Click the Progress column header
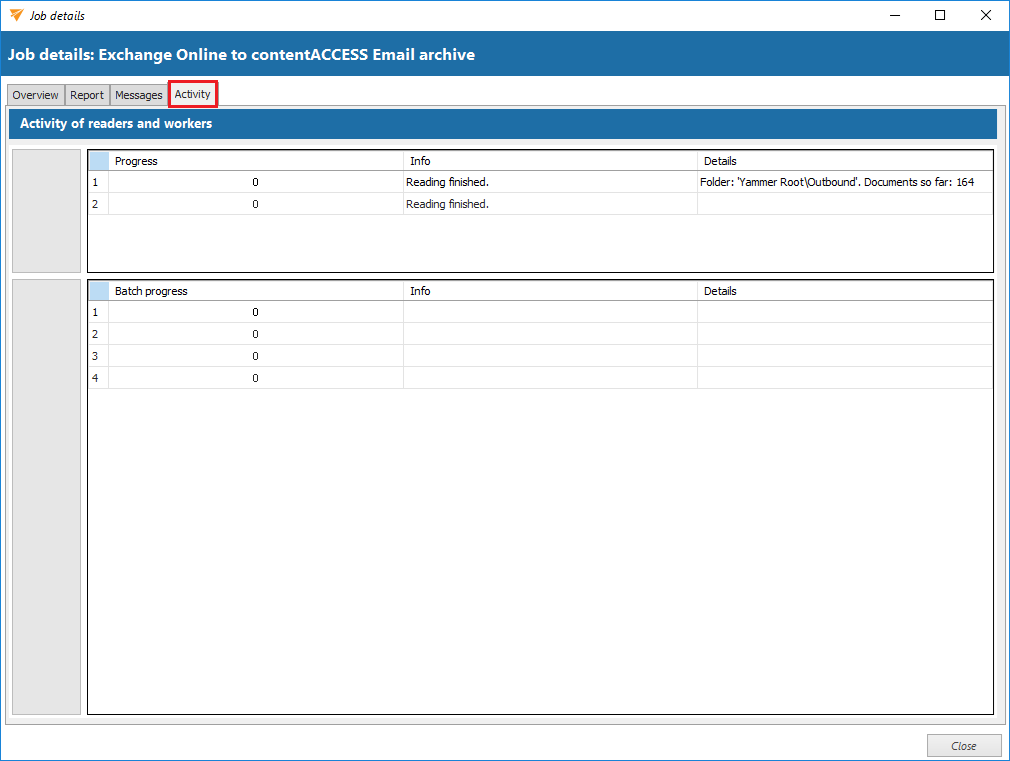Viewport: 1010px width, 761px height. pos(255,161)
